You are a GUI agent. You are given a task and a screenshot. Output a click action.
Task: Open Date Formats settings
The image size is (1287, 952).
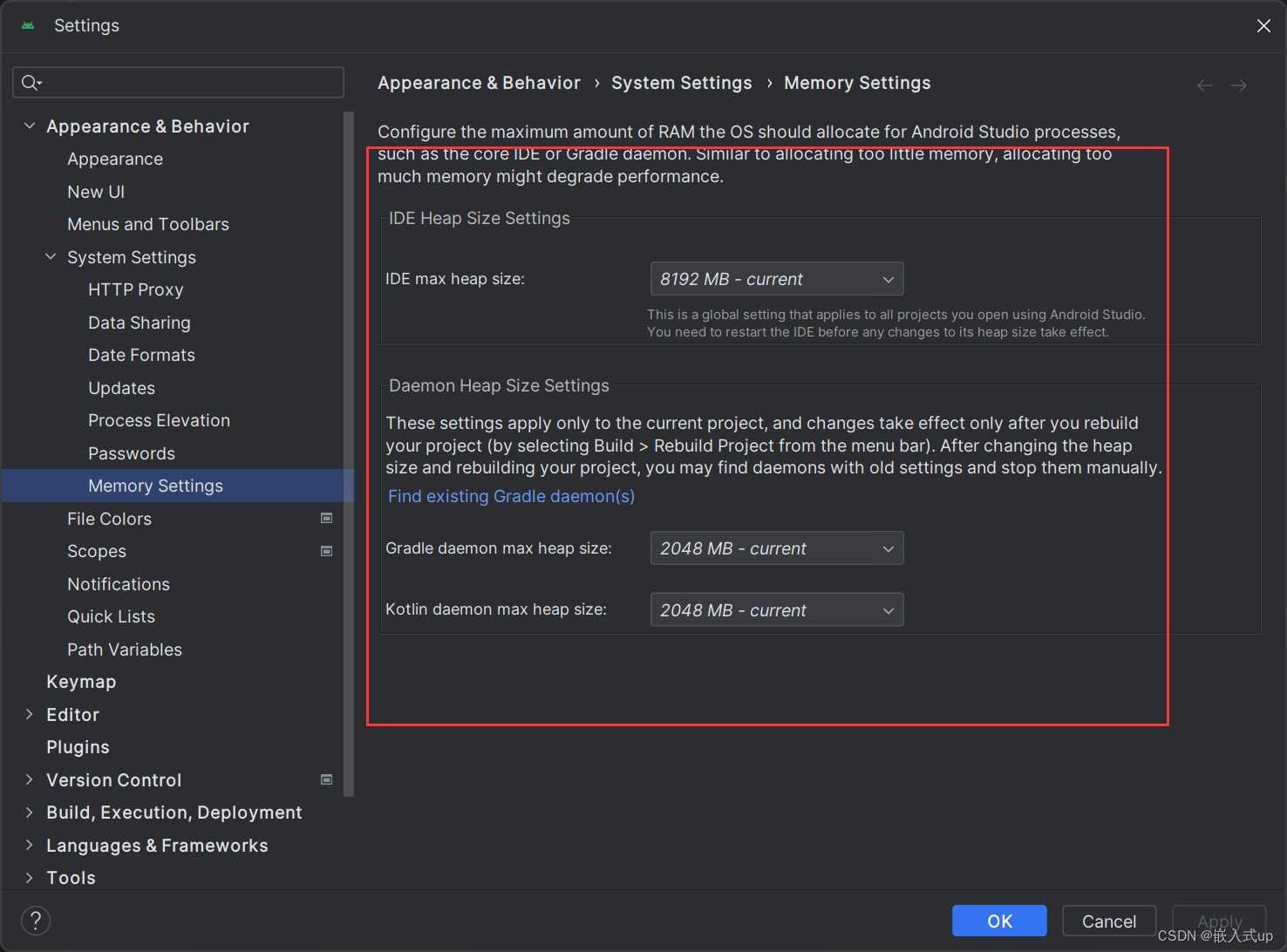[x=141, y=355]
